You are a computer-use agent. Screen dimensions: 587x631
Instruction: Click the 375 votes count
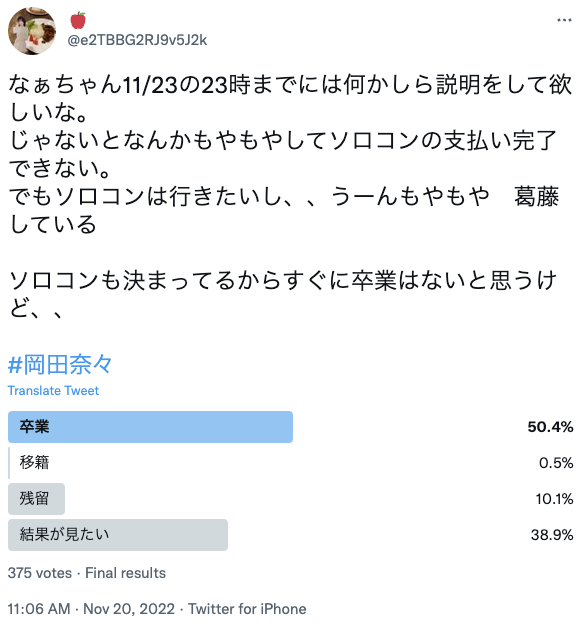click(40, 573)
